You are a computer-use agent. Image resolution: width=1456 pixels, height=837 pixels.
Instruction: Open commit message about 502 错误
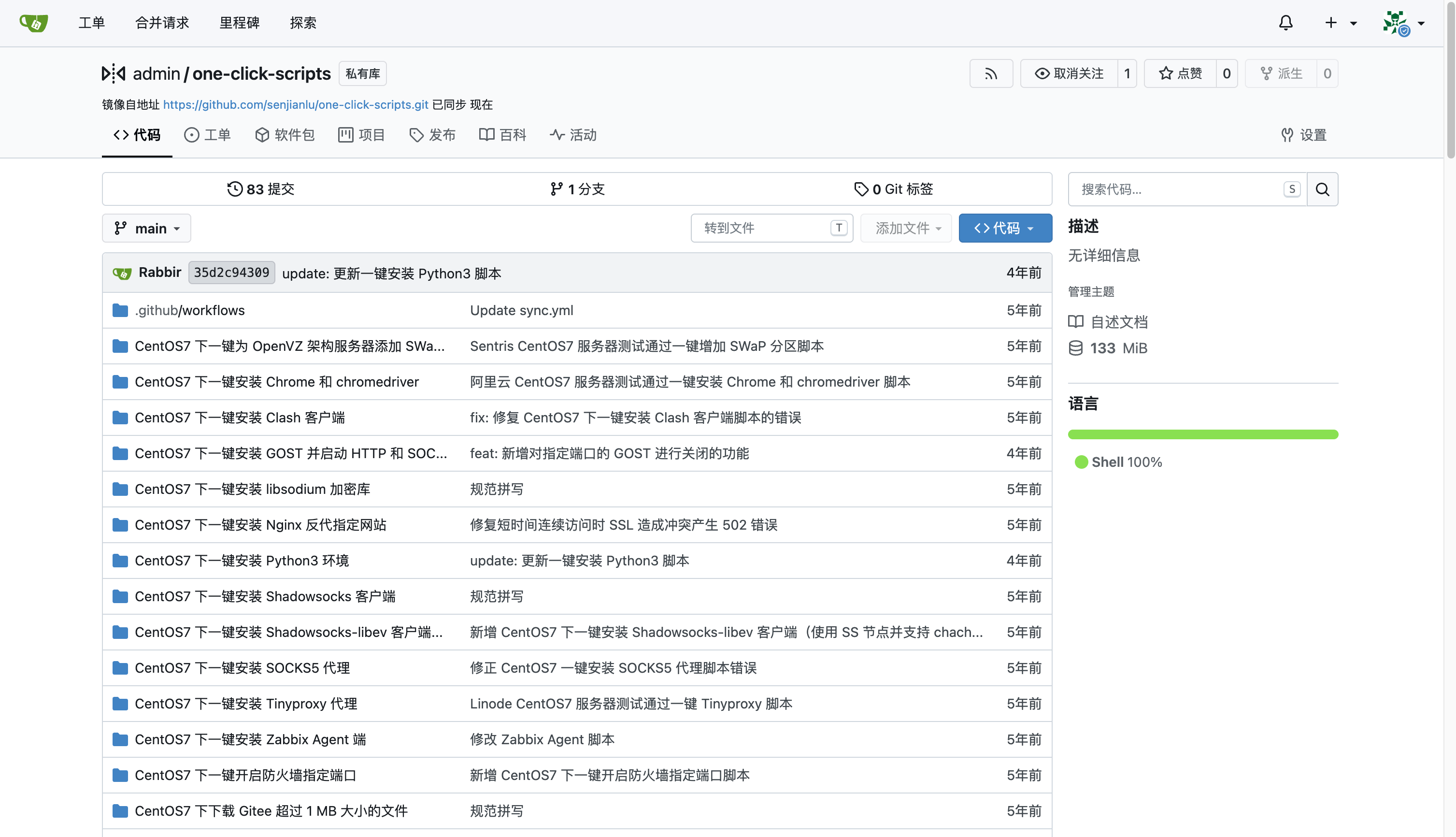[624, 525]
